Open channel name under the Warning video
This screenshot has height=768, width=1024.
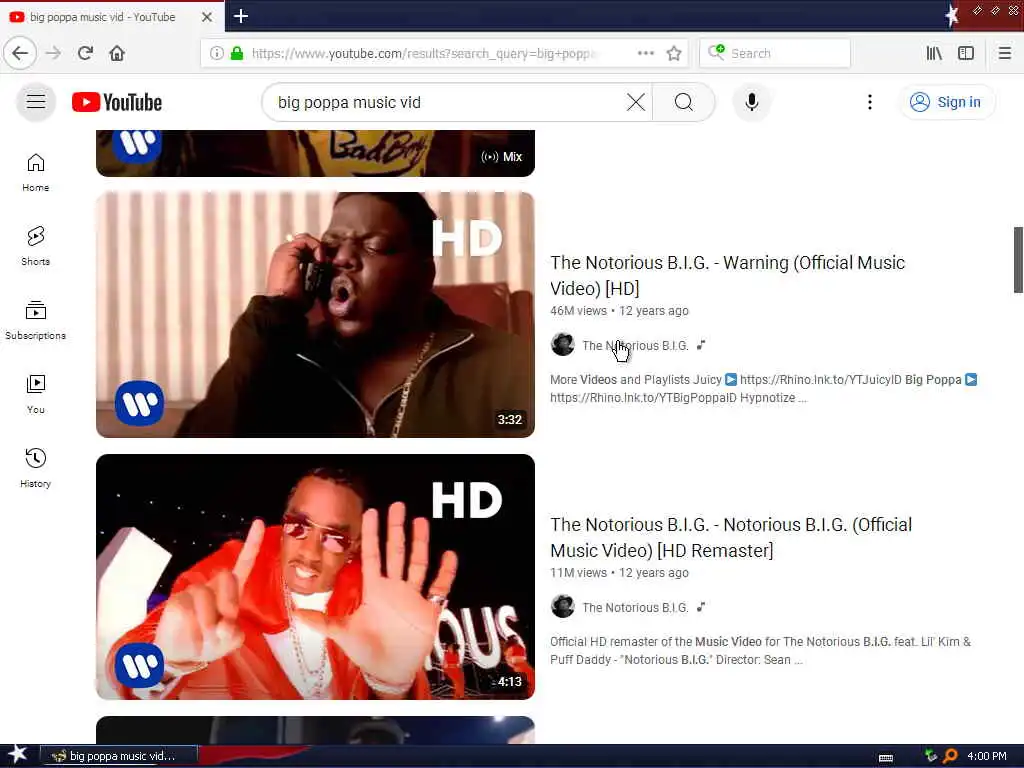tap(635, 345)
